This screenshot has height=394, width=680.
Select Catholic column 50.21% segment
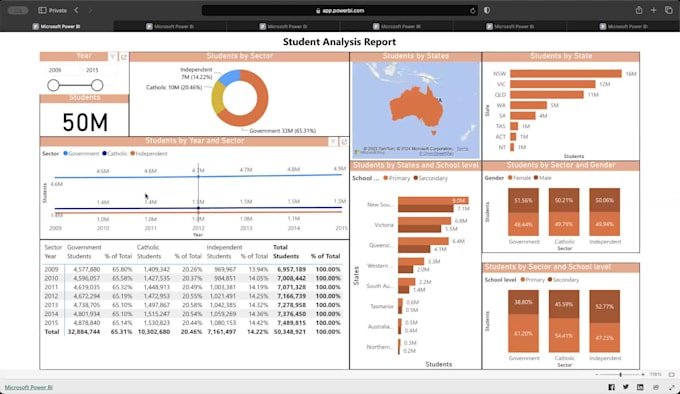(x=564, y=200)
